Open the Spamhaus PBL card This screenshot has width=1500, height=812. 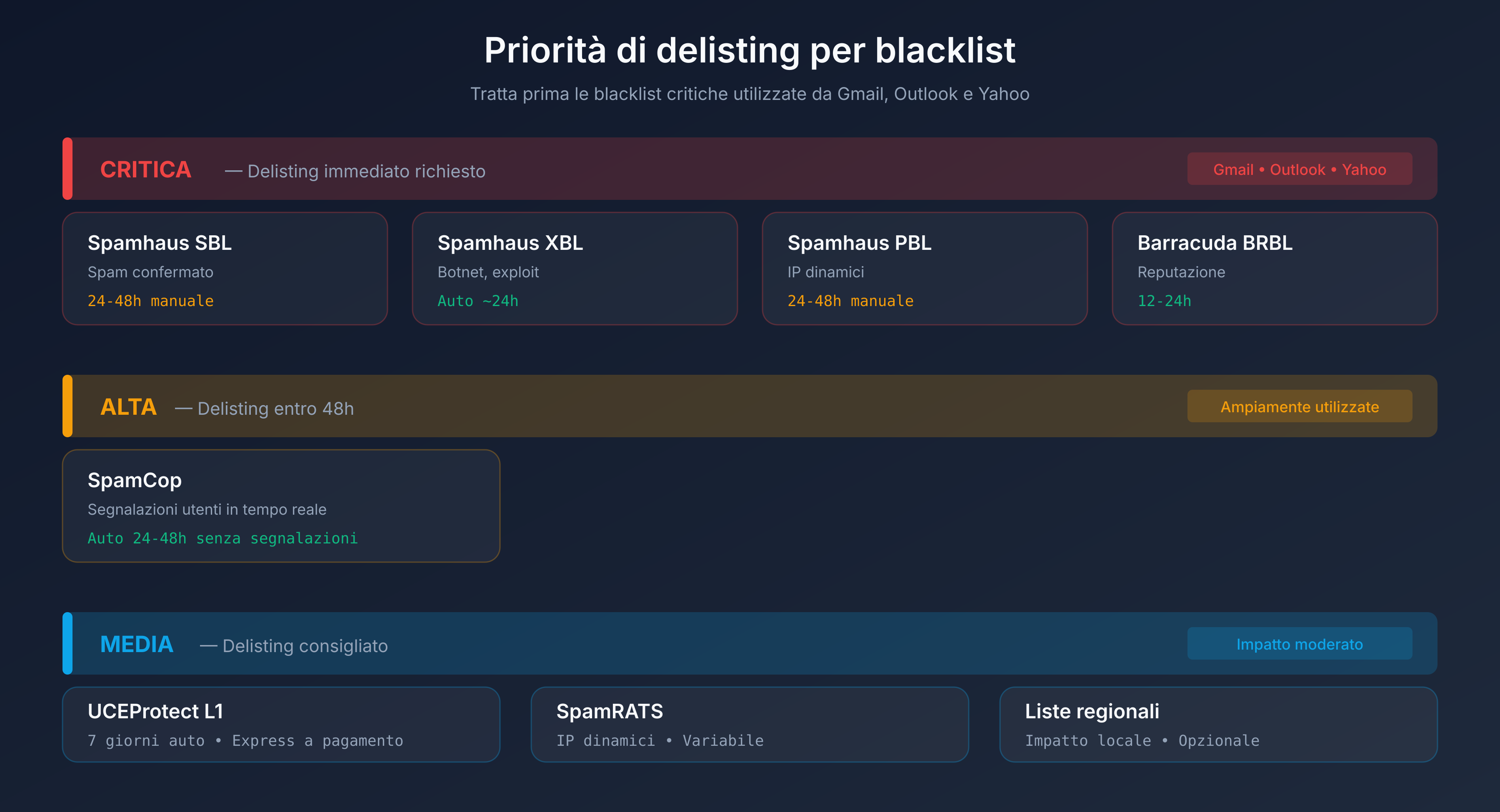(x=925, y=268)
